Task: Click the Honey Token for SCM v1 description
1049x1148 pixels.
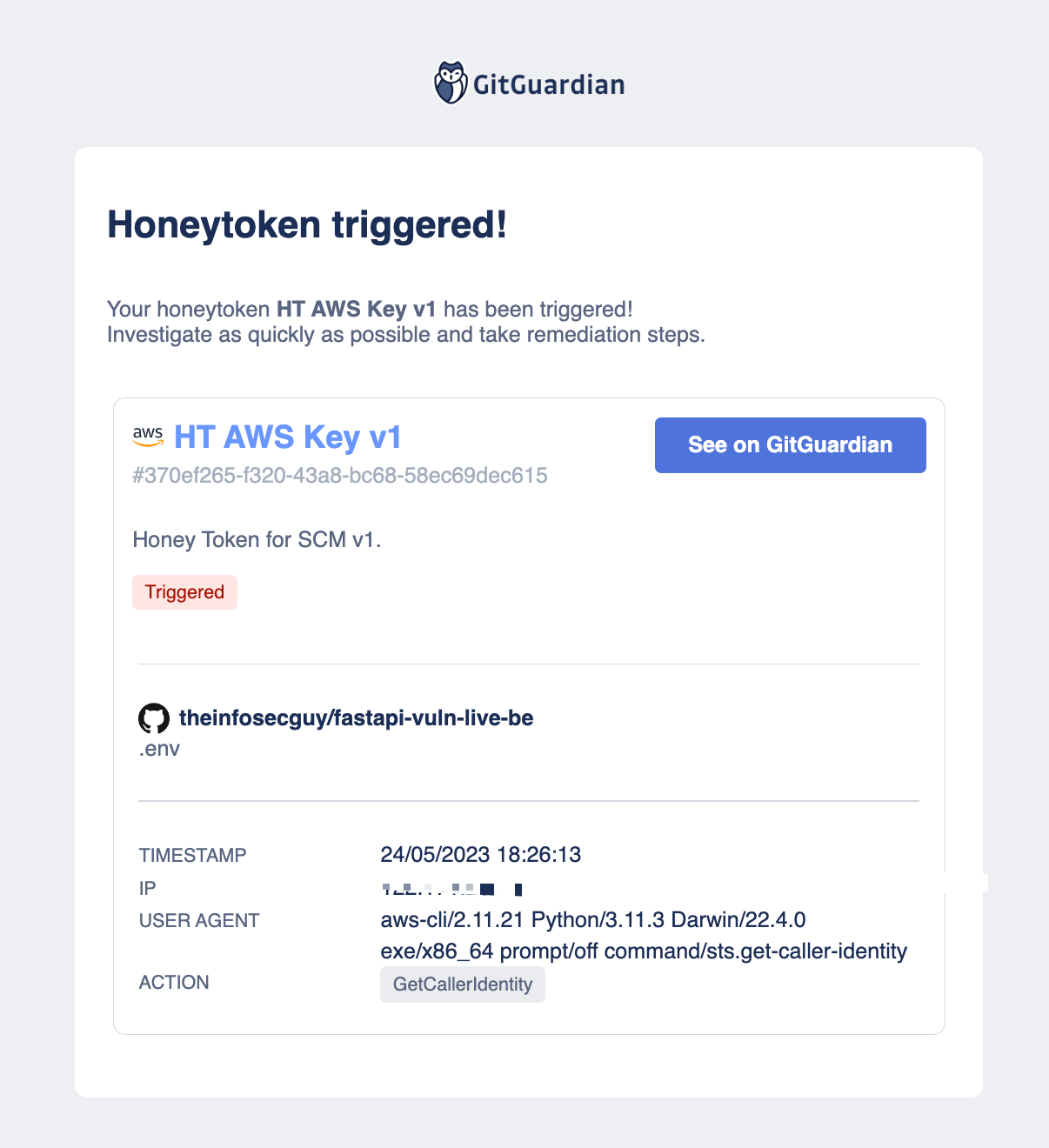Action: pyautogui.click(x=257, y=540)
